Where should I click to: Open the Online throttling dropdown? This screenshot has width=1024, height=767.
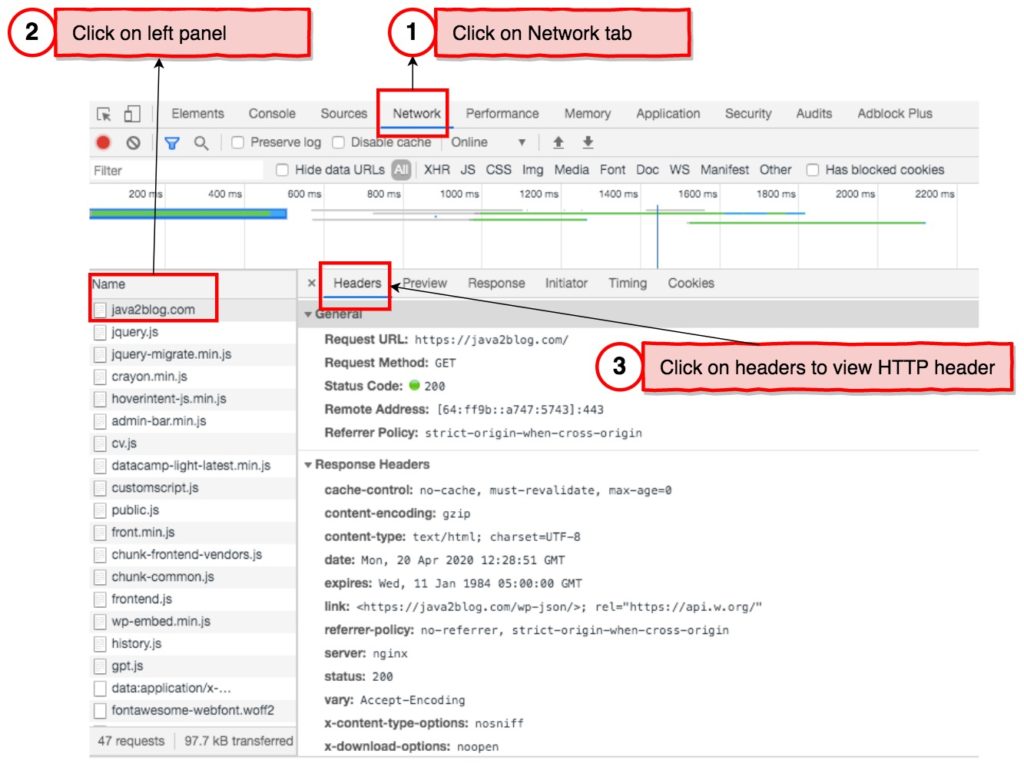click(478, 142)
